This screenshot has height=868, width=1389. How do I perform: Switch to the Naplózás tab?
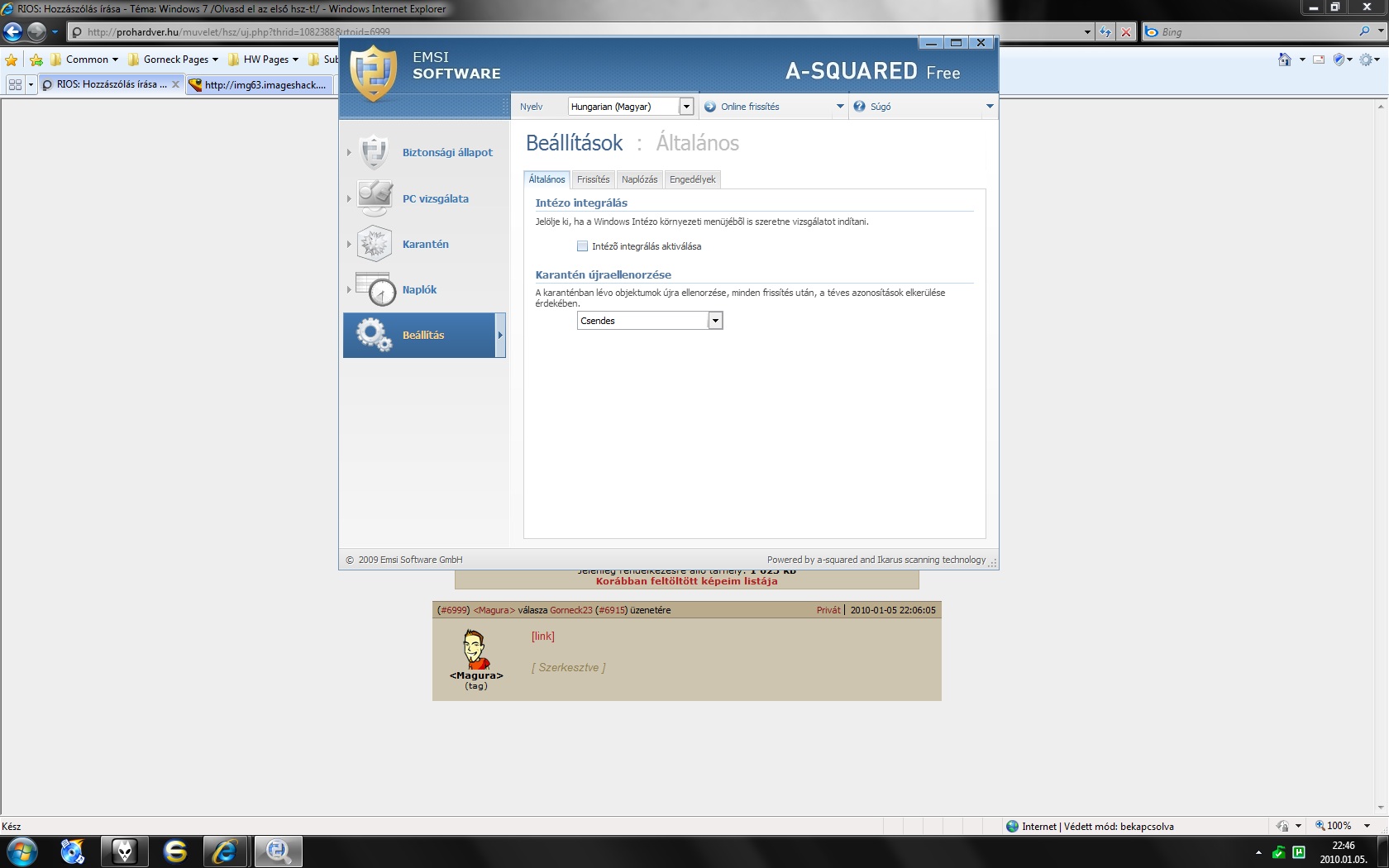pyautogui.click(x=640, y=179)
